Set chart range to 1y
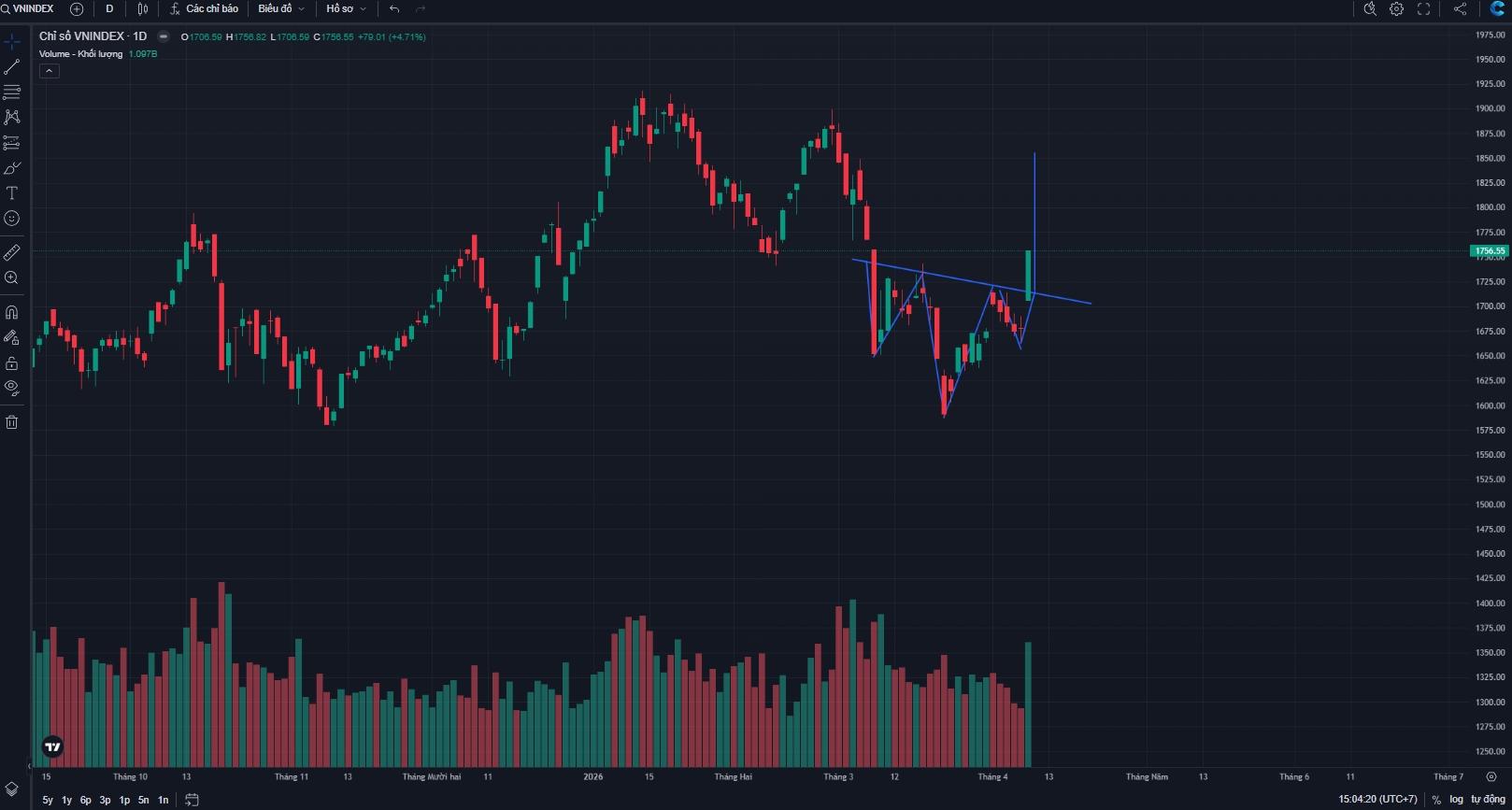This screenshot has height=810, width=1512. click(x=66, y=800)
